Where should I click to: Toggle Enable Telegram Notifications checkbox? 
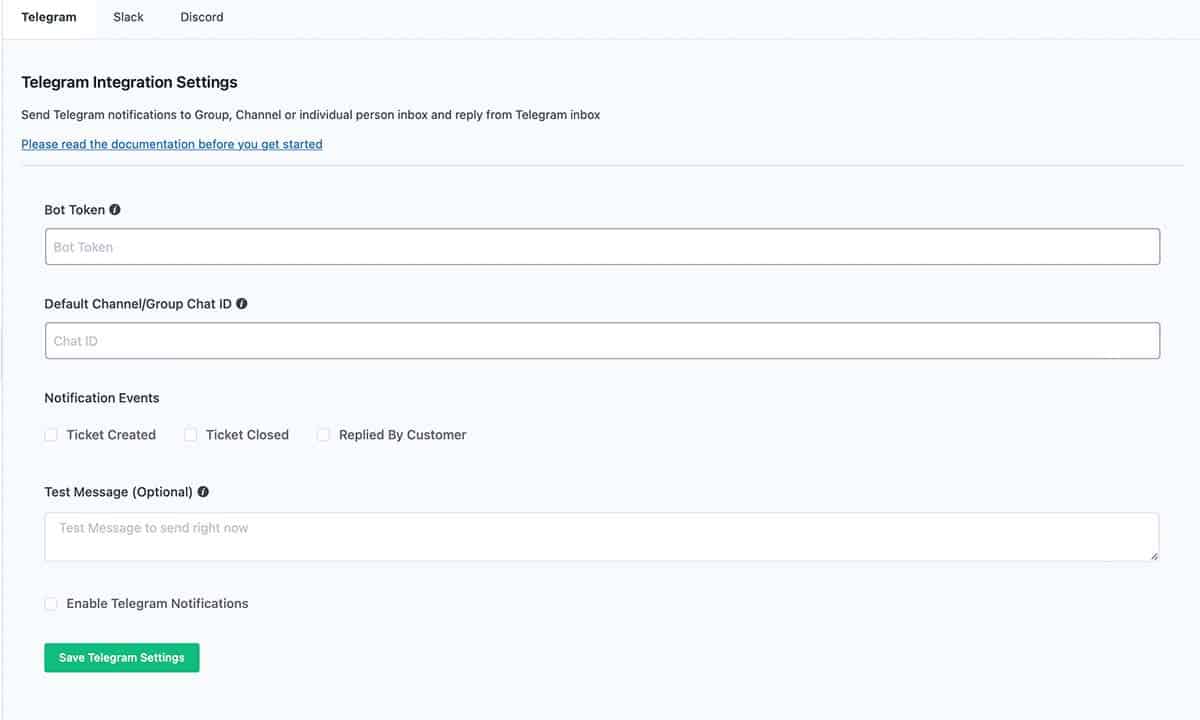pos(51,604)
